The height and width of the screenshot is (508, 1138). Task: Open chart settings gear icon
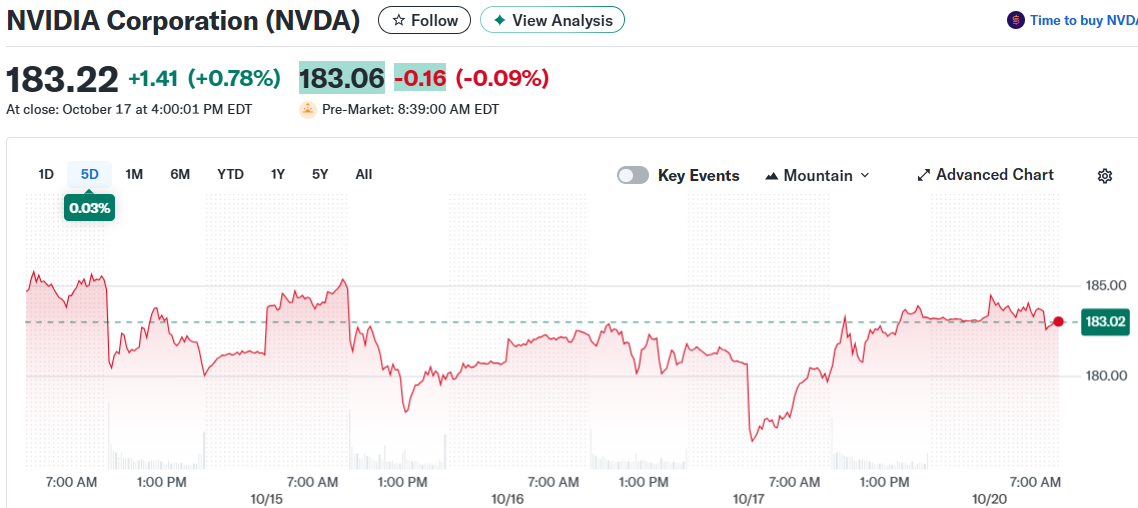(1105, 176)
